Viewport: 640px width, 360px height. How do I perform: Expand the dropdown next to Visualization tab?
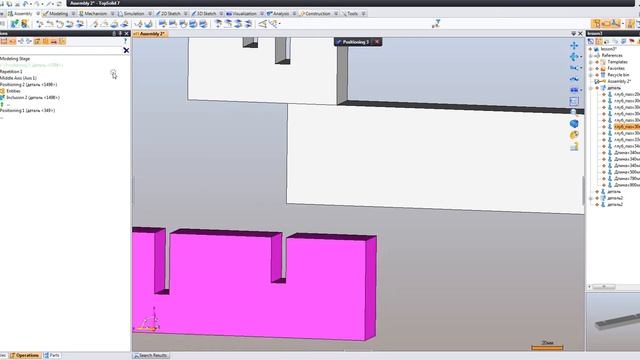point(262,13)
